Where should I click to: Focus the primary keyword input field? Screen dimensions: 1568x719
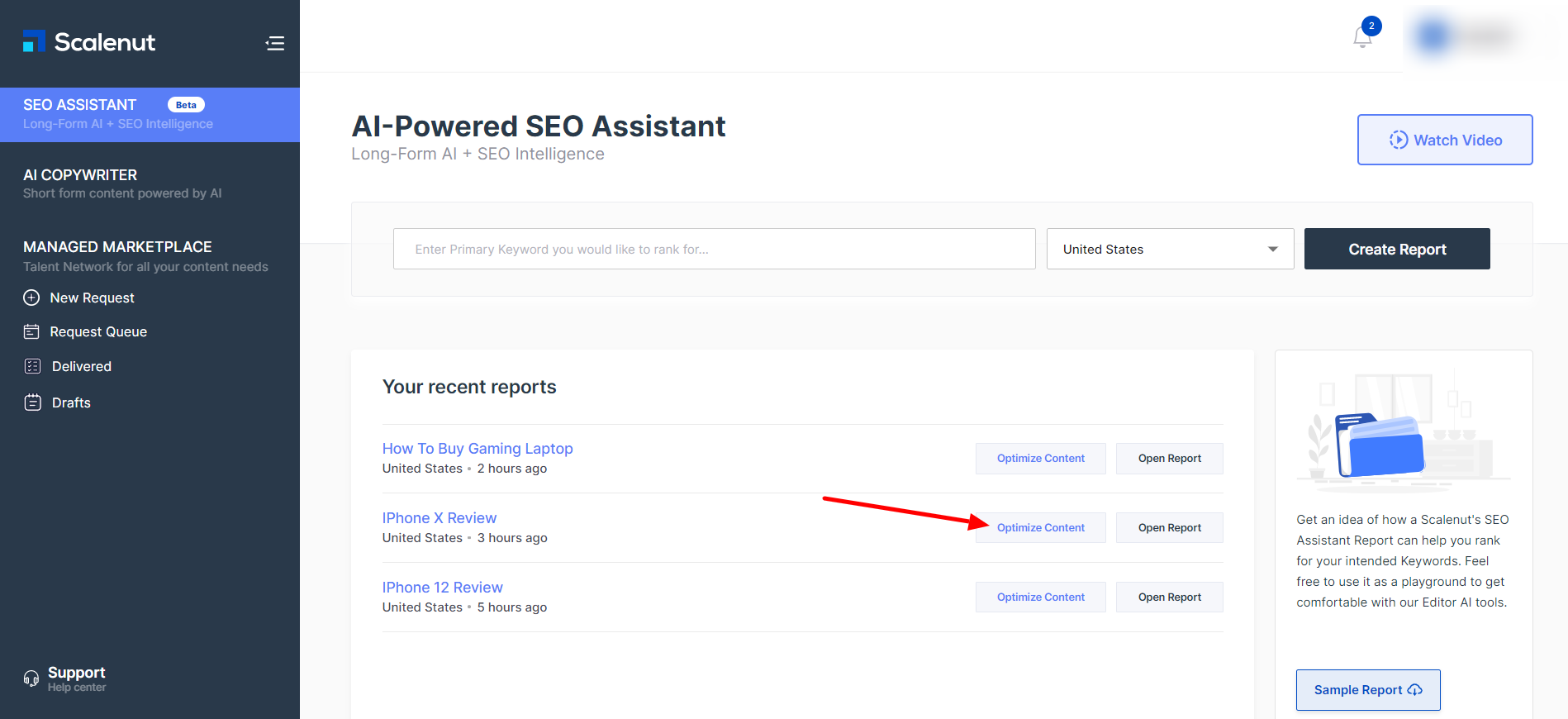(714, 249)
